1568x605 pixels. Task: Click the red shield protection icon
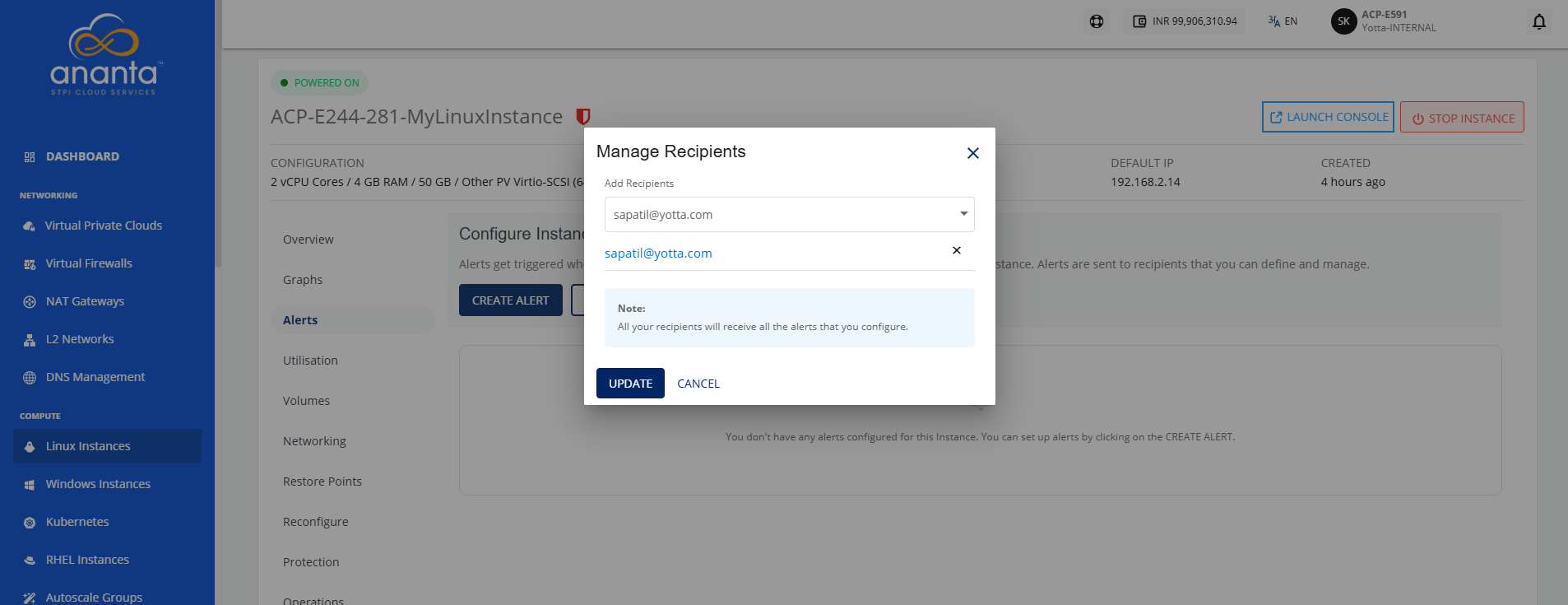coord(583,117)
